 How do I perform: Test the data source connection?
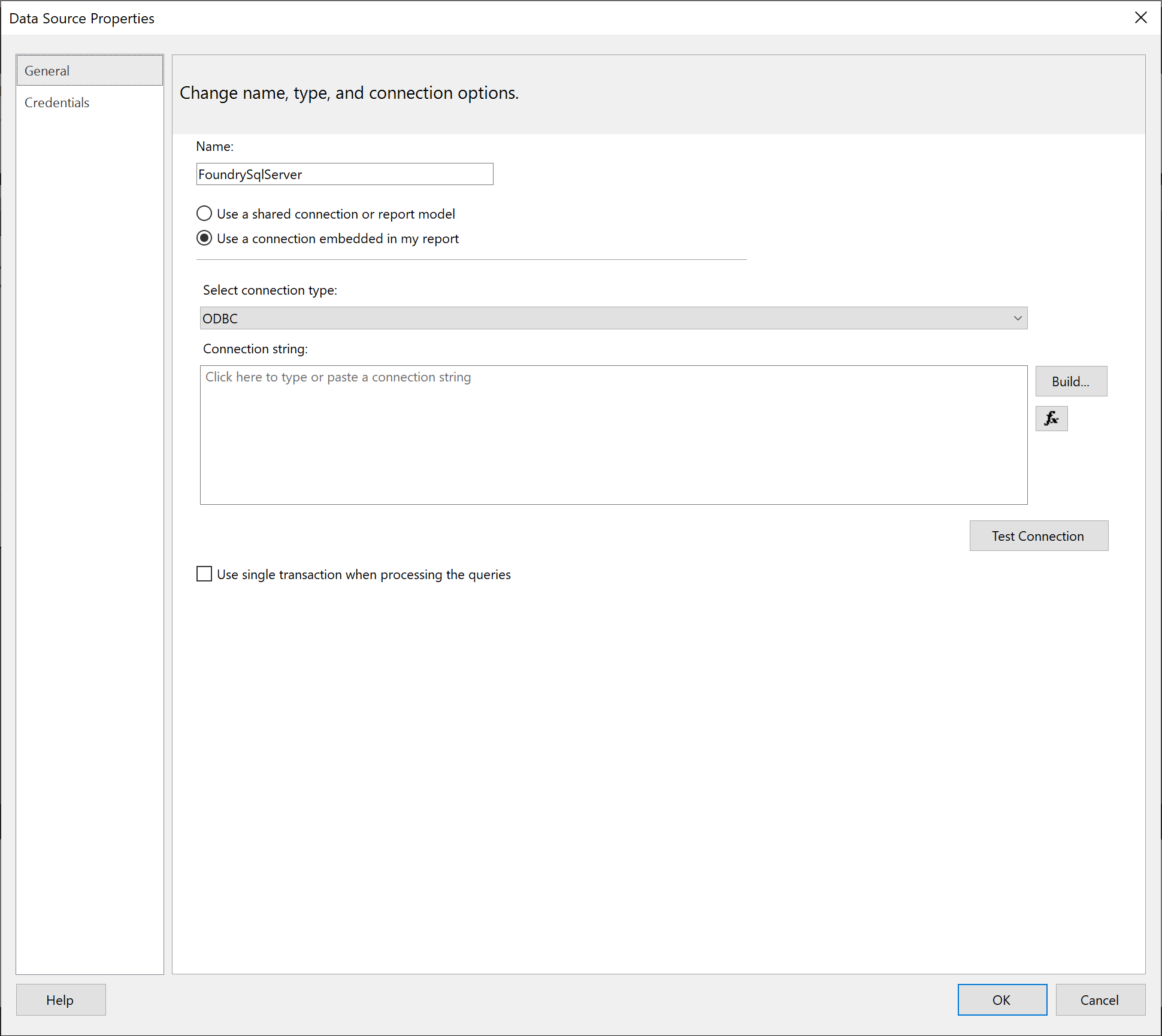point(1039,536)
